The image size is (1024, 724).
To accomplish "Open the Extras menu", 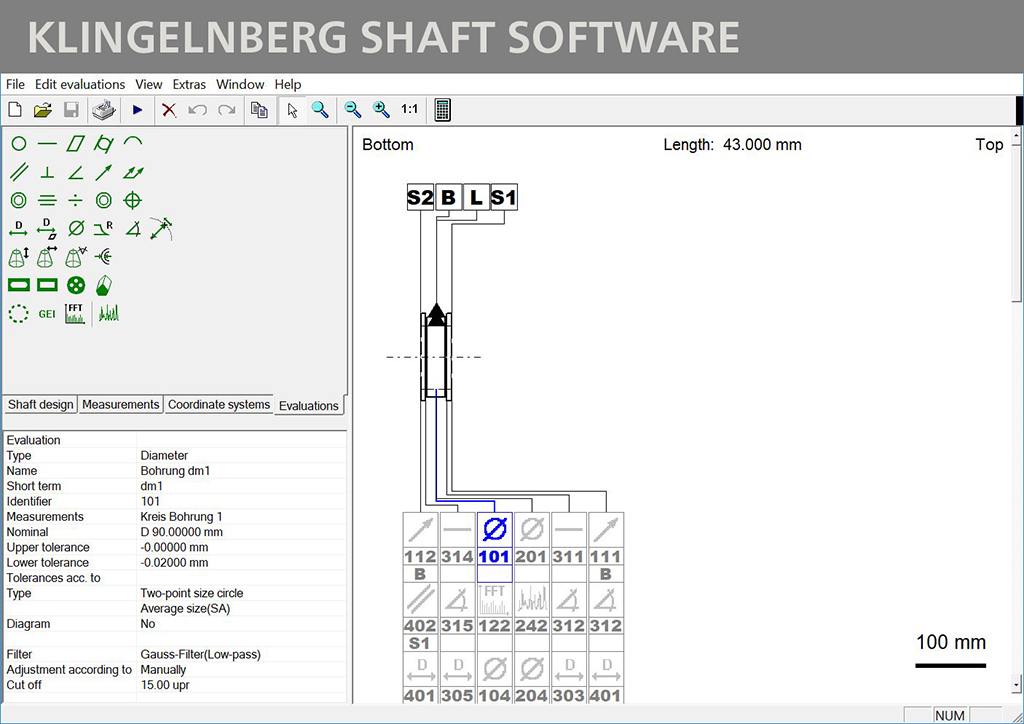I will (x=189, y=84).
